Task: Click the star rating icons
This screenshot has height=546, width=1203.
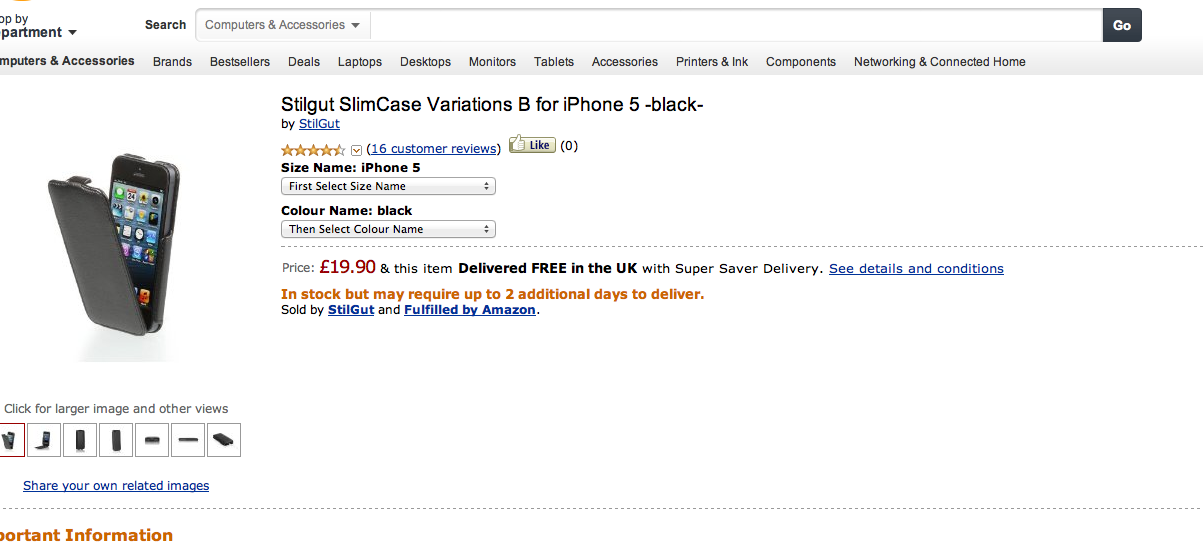Action: (x=313, y=149)
